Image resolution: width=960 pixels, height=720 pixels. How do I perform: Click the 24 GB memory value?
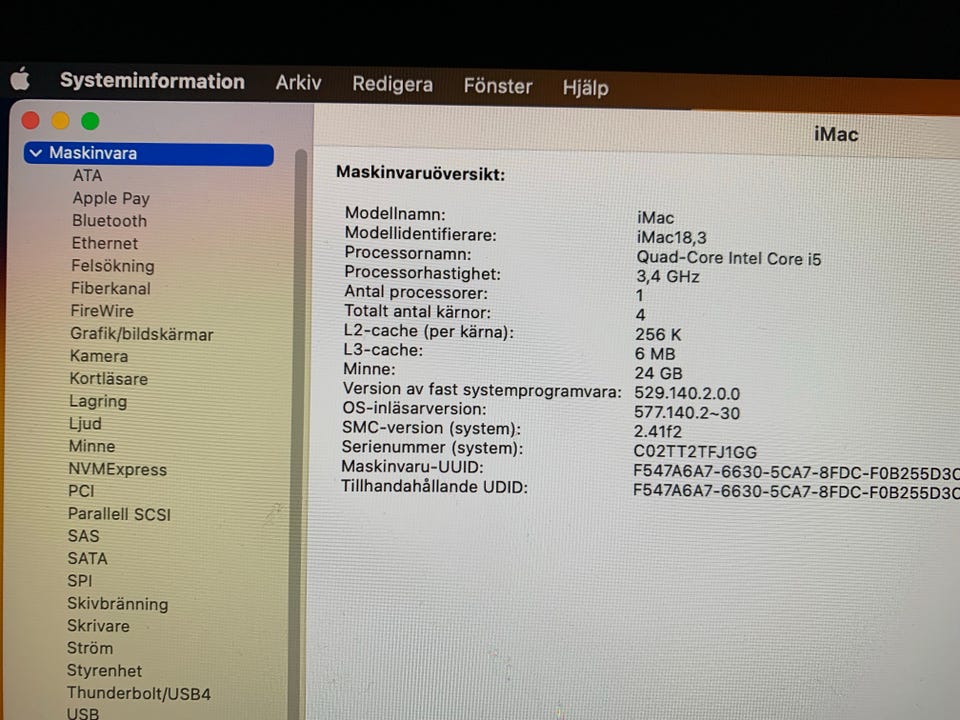click(x=658, y=373)
